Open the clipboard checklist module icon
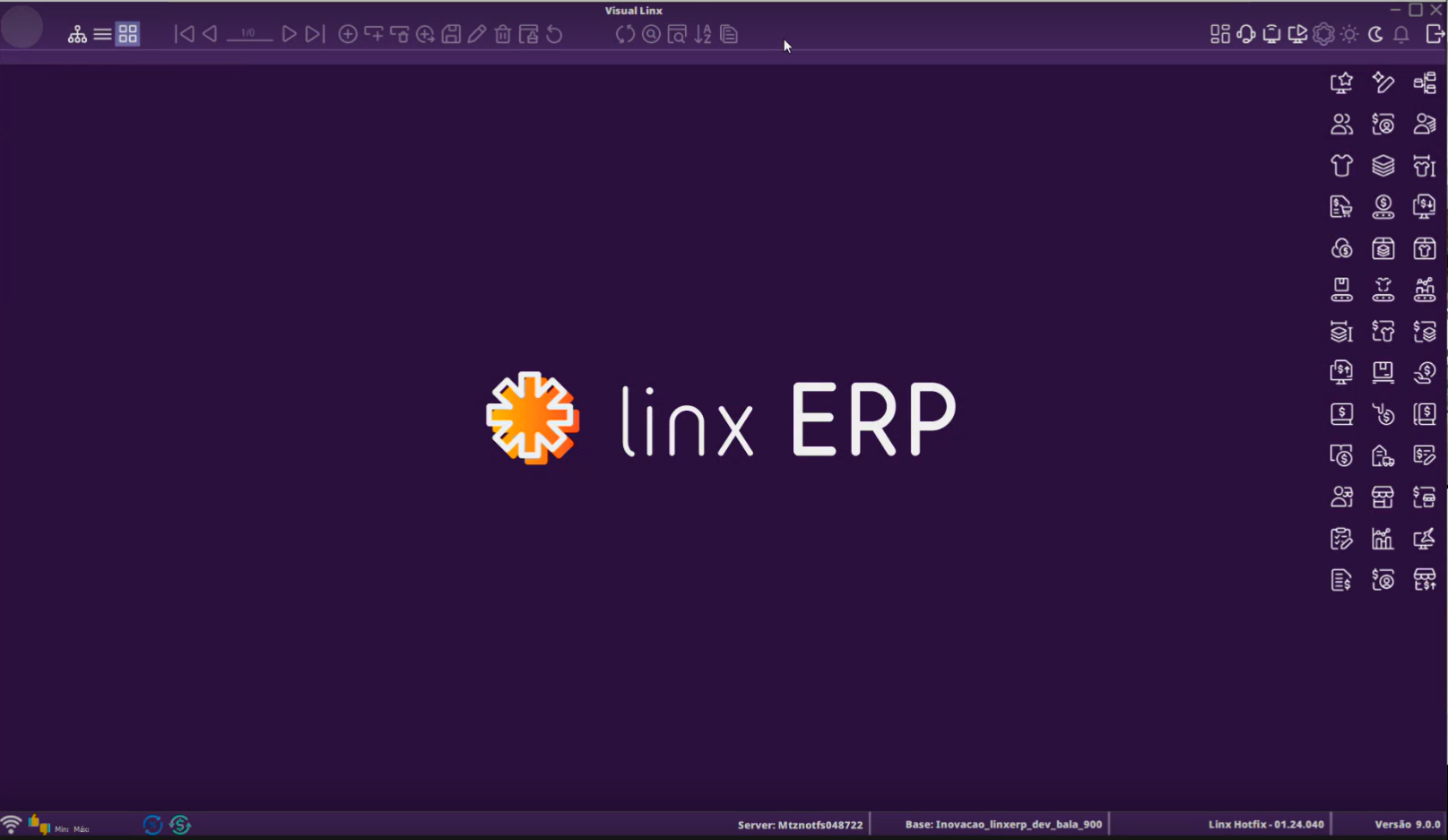Viewport: 1448px width, 840px height. 1341,538
